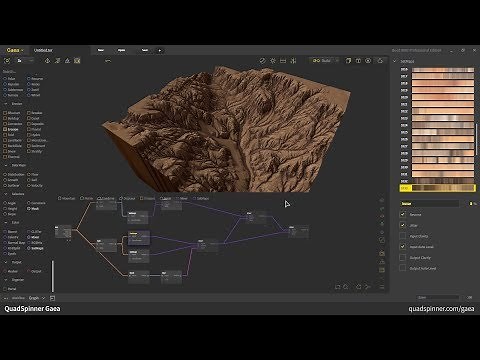Enable the Output Autolevel checkbox
Viewport: 480px width, 360px height.
click(403, 268)
